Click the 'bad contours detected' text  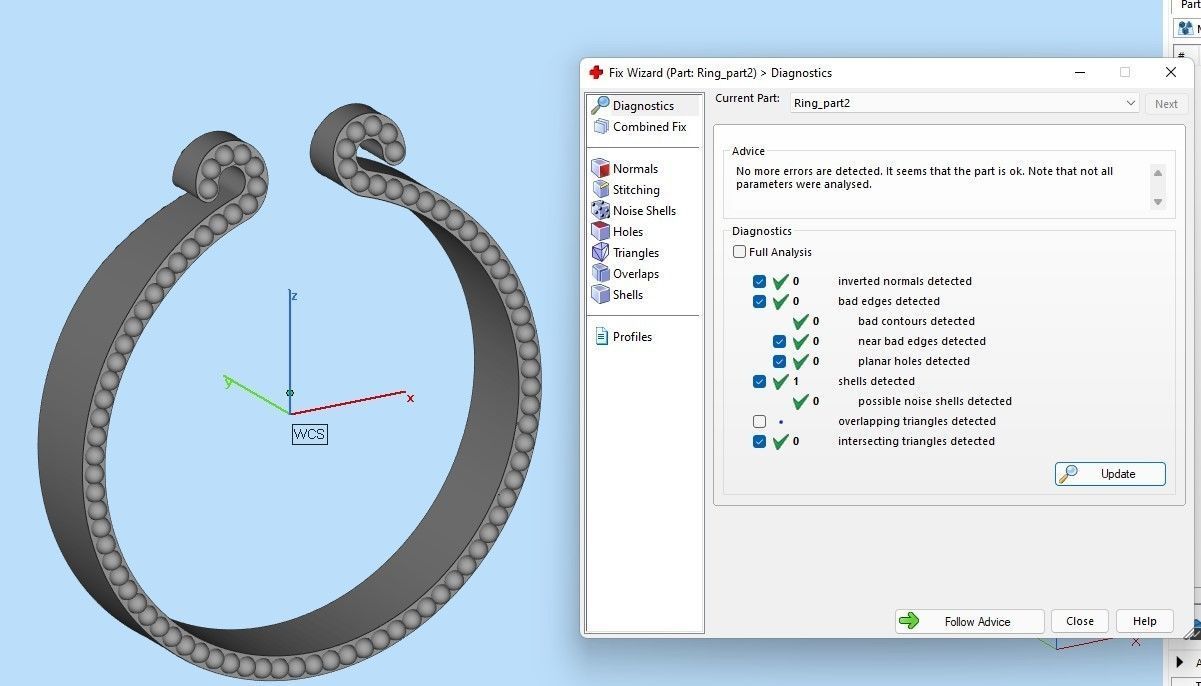click(x=916, y=322)
